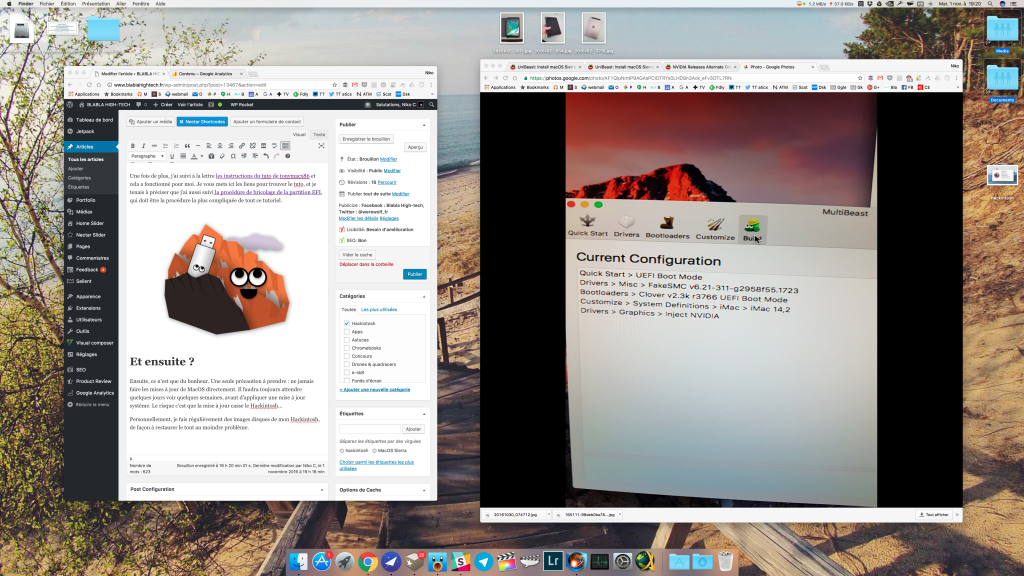
Task: Insert blockquote in WordPress editor
Action: tap(187, 146)
